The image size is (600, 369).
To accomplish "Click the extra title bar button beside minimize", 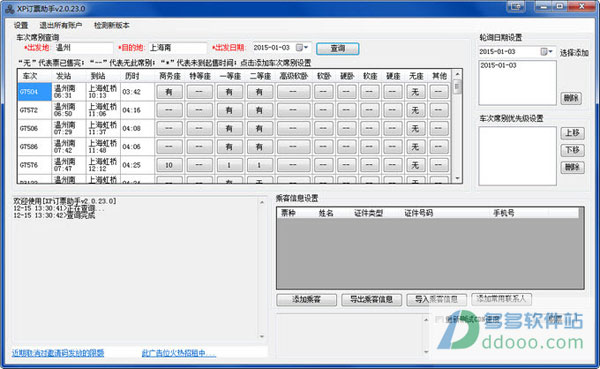I will 516,6.
